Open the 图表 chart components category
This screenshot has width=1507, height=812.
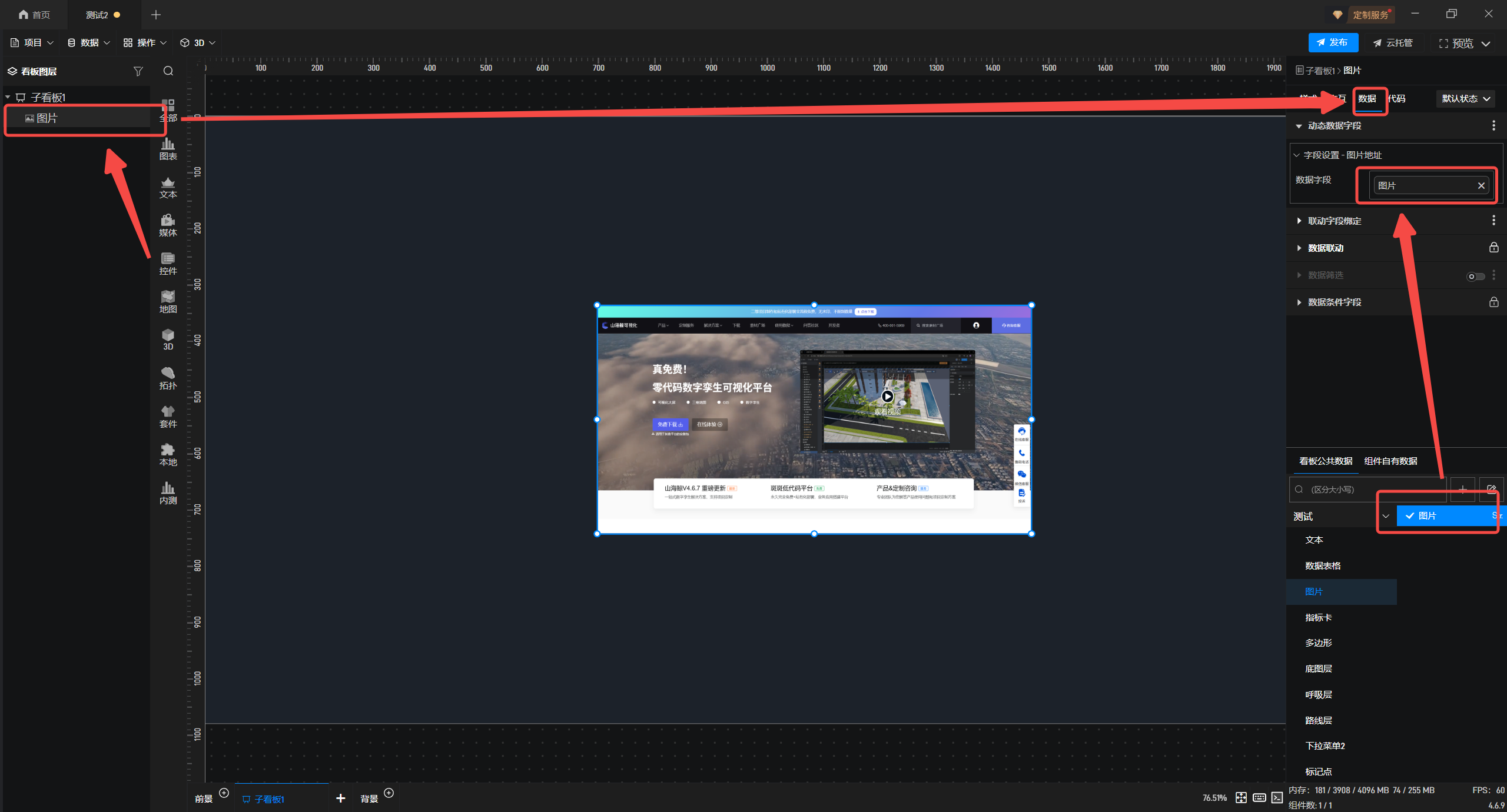click(x=168, y=149)
